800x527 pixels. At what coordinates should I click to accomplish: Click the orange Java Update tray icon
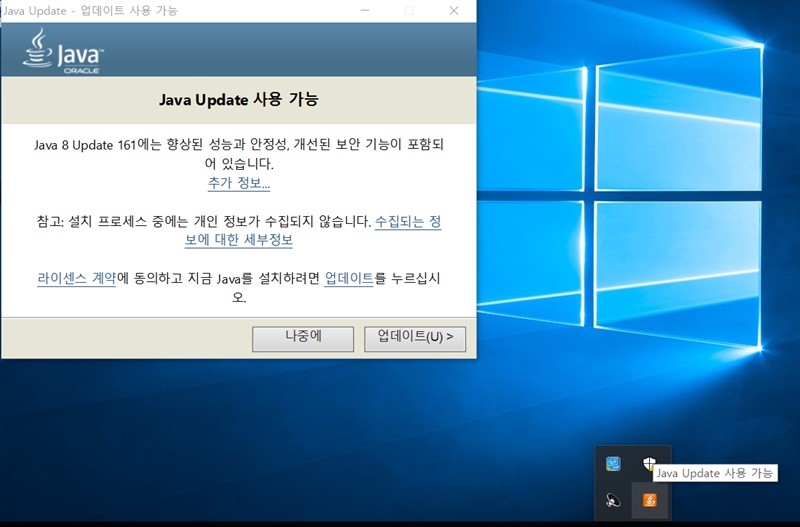click(x=649, y=500)
